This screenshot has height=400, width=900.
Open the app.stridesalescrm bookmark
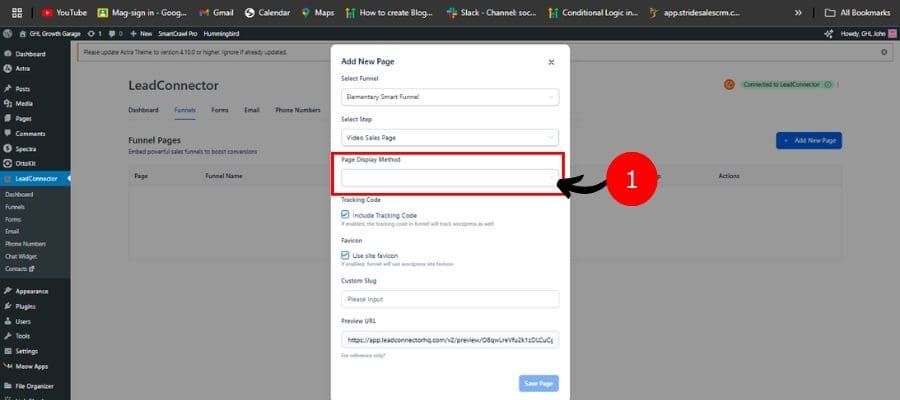coord(695,13)
